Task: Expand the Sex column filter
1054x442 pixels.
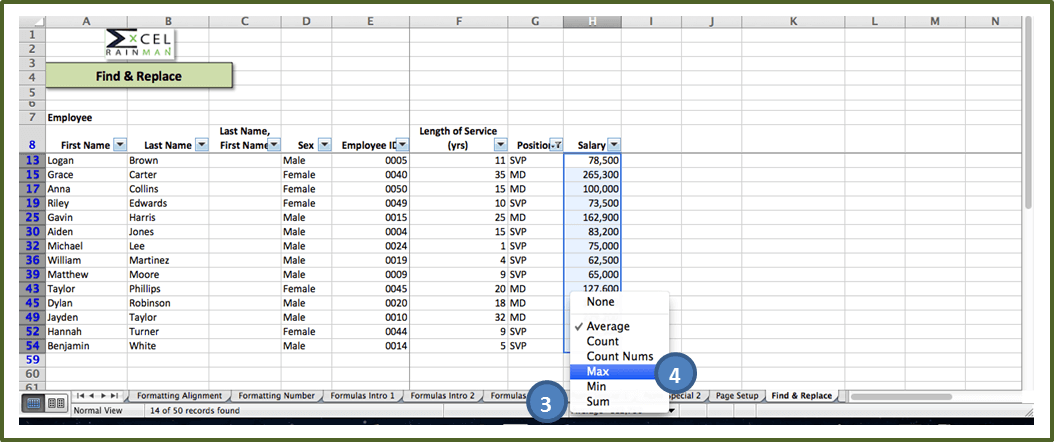Action: [x=324, y=145]
